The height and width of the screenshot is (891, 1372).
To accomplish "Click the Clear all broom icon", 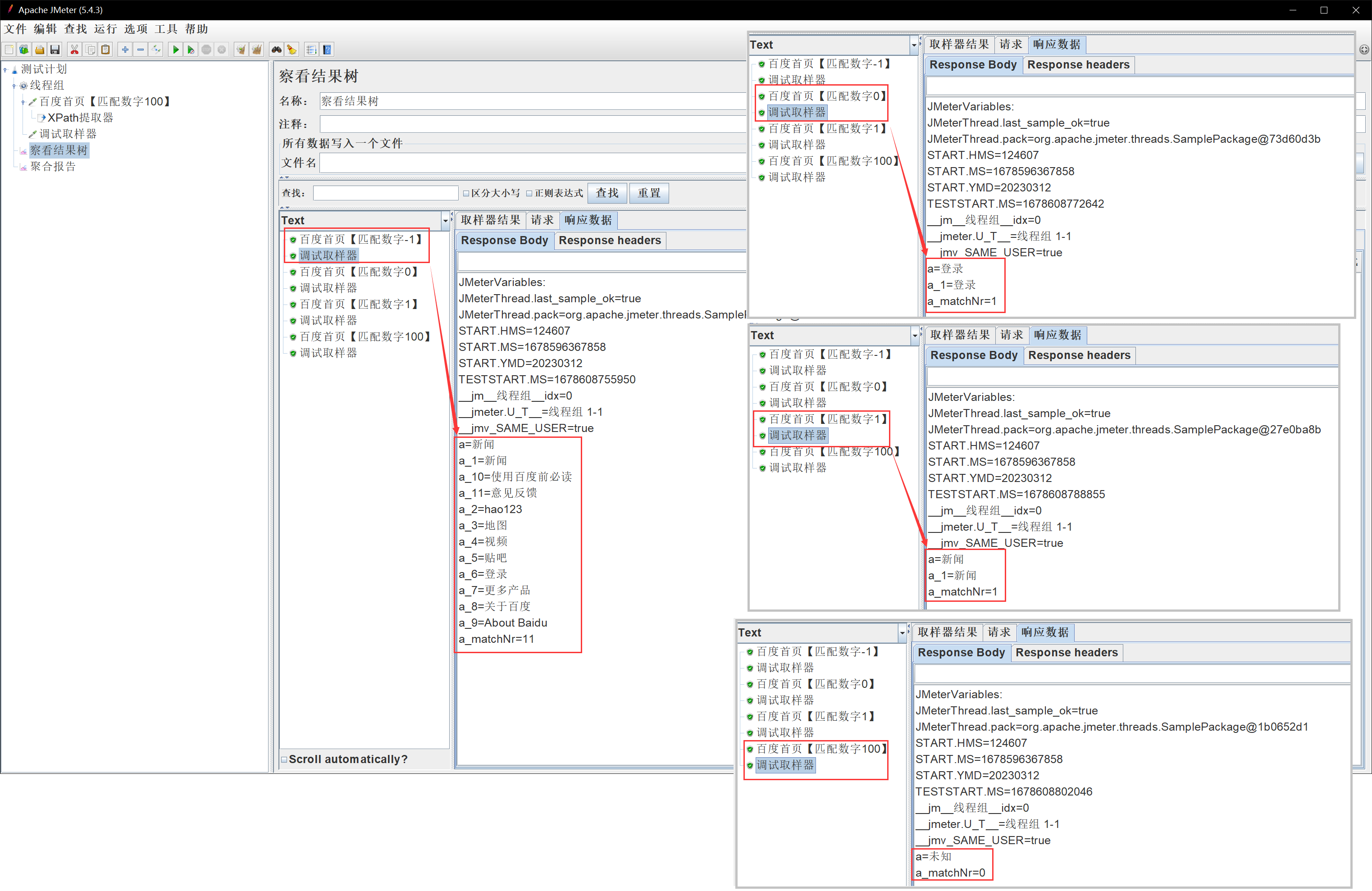I will pos(256,50).
